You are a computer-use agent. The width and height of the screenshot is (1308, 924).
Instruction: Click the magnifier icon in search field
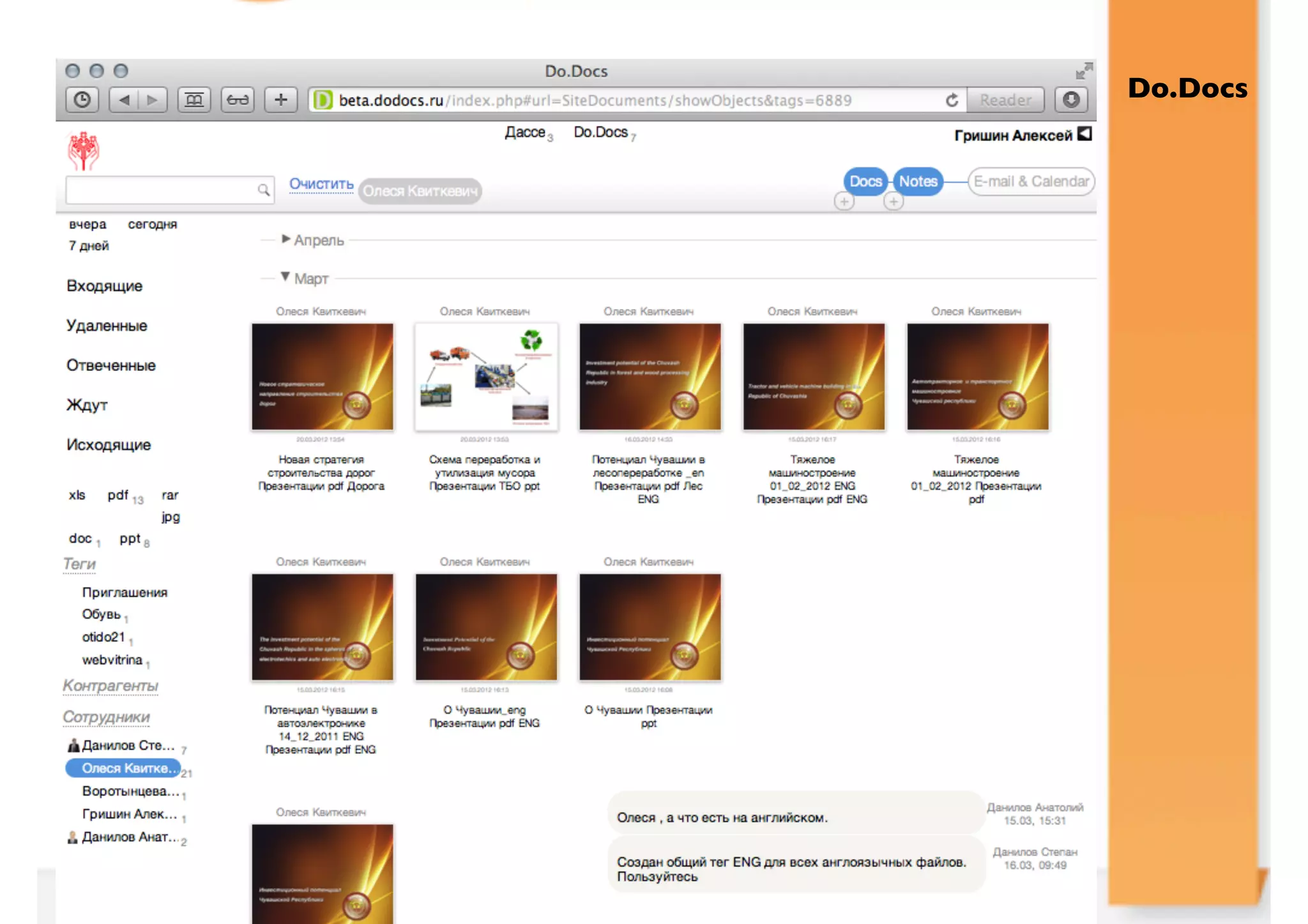(x=263, y=190)
